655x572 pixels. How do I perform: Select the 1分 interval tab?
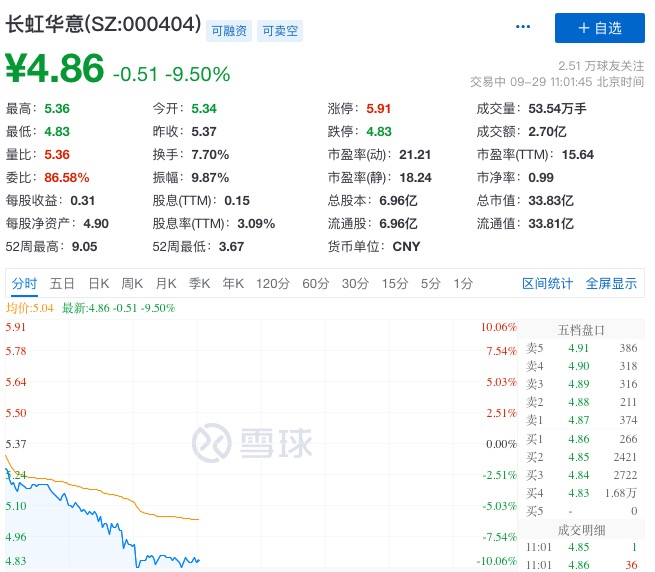click(x=463, y=284)
